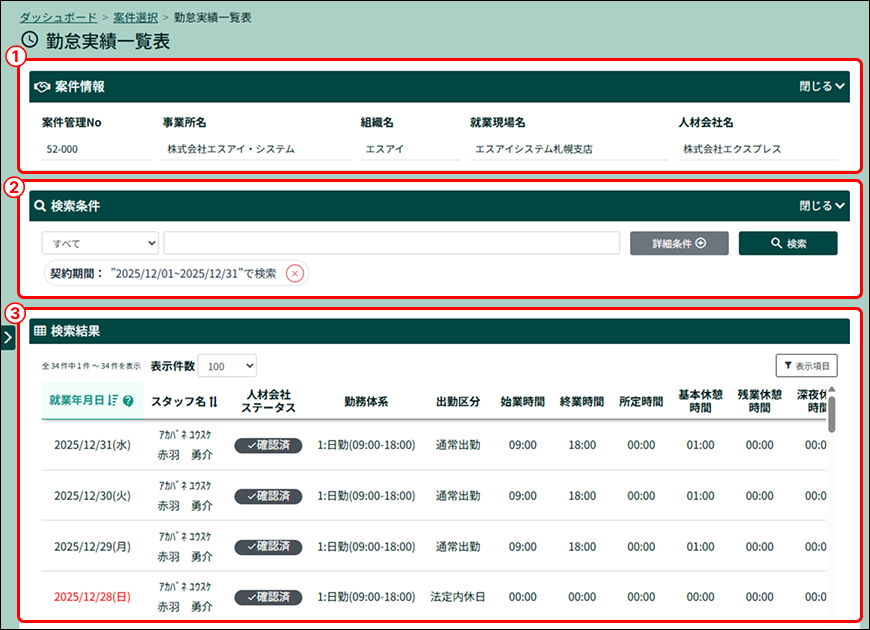Click staff name 赤羽 勇介 in 12/31 row
Screen dimensions: 870x630
click(x=185, y=455)
